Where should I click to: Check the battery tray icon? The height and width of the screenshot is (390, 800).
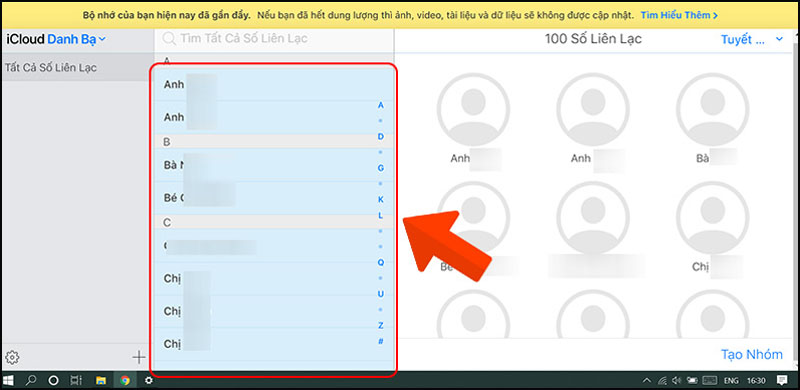click(x=692, y=380)
